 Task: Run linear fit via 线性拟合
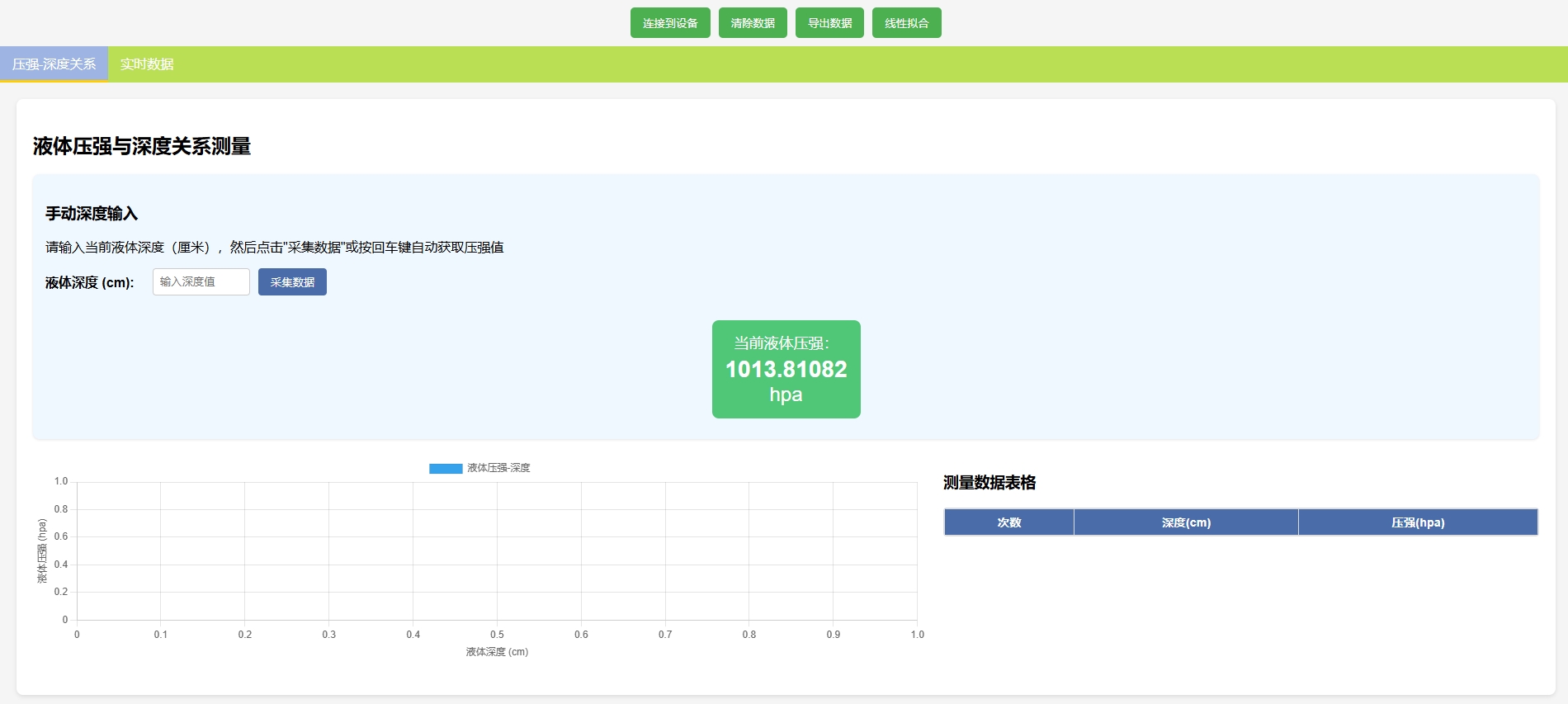[906, 23]
